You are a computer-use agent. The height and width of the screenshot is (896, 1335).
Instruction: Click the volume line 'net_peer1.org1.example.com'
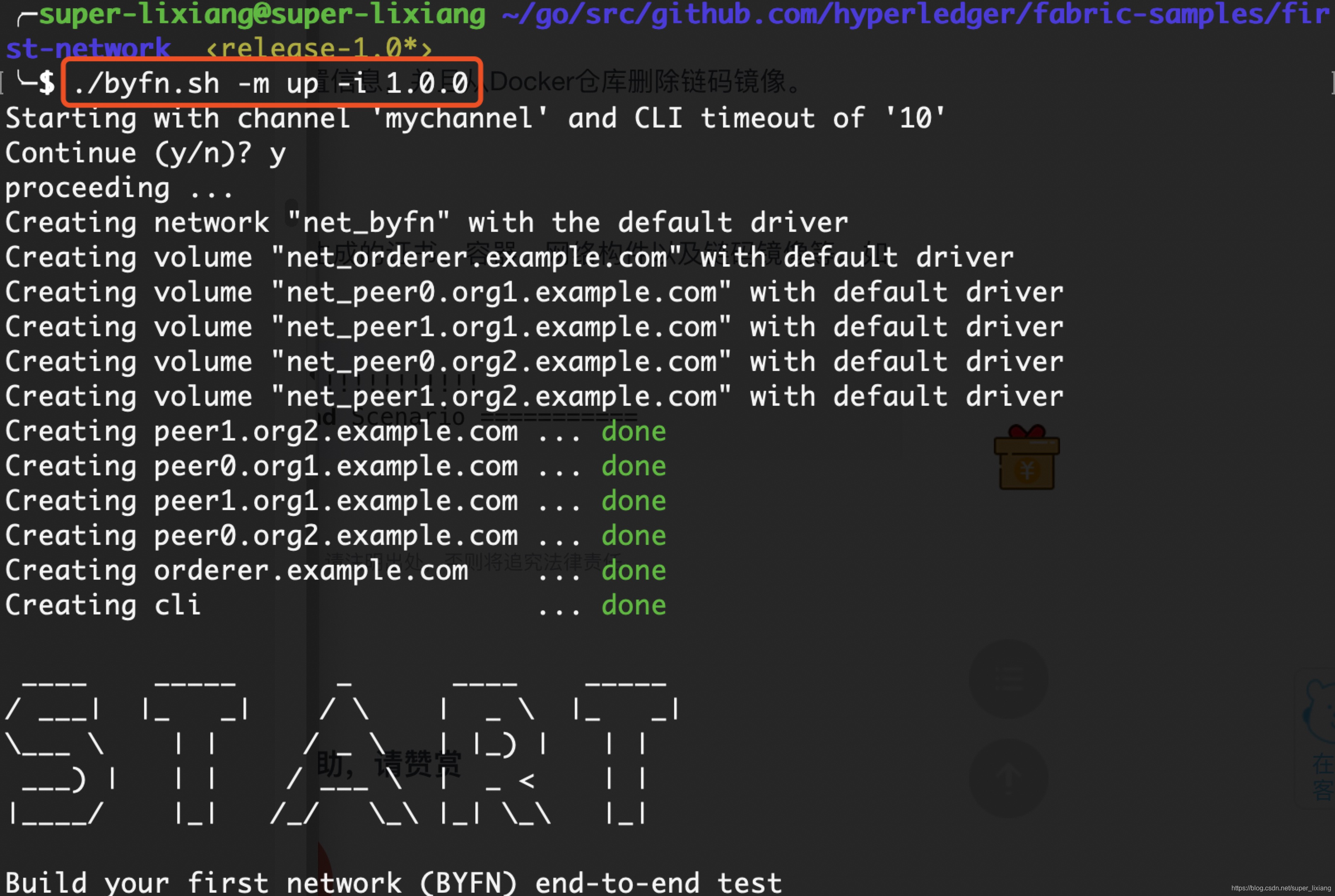pyautogui.click(x=534, y=328)
